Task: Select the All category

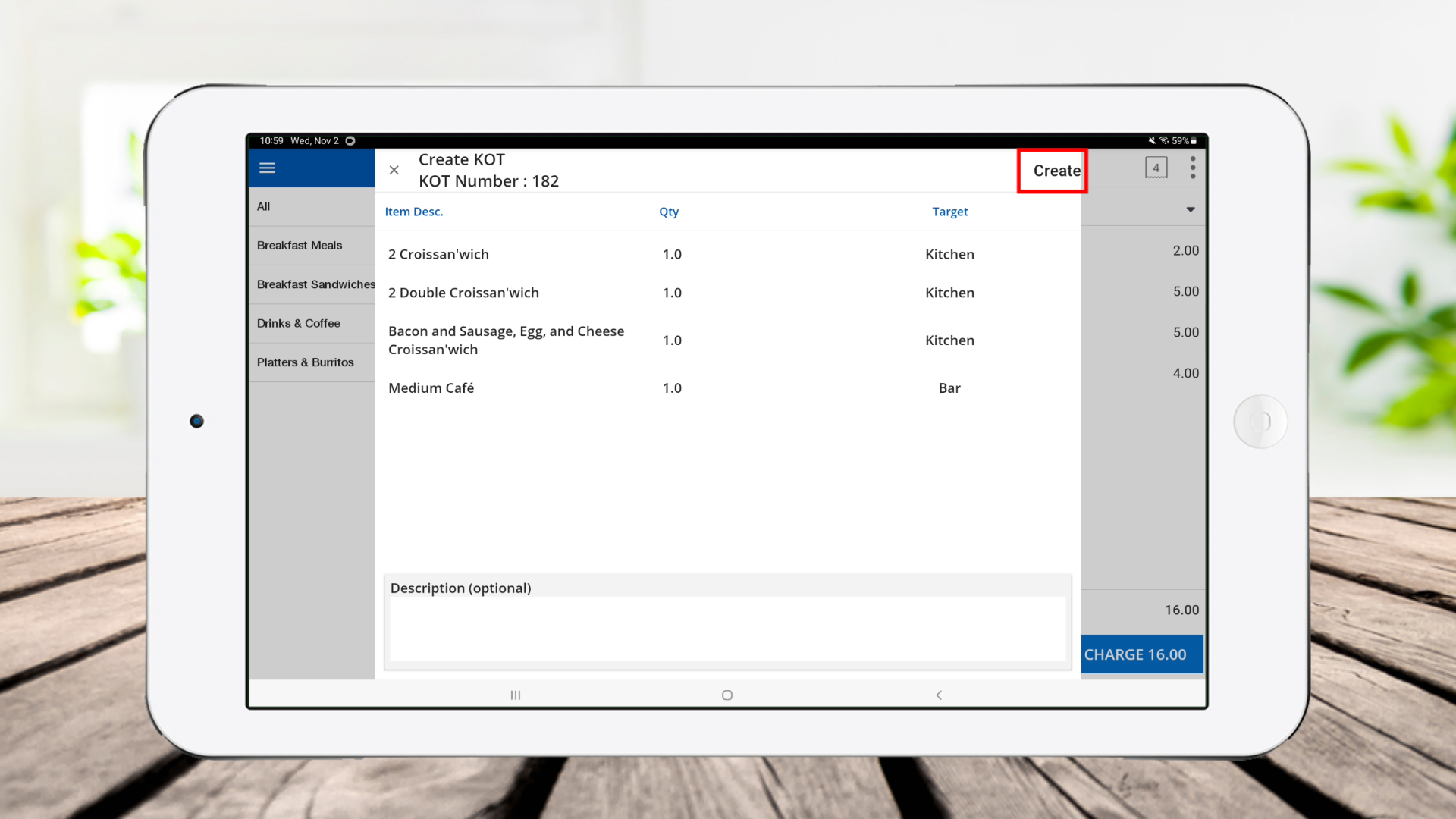Action: tap(264, 206)
